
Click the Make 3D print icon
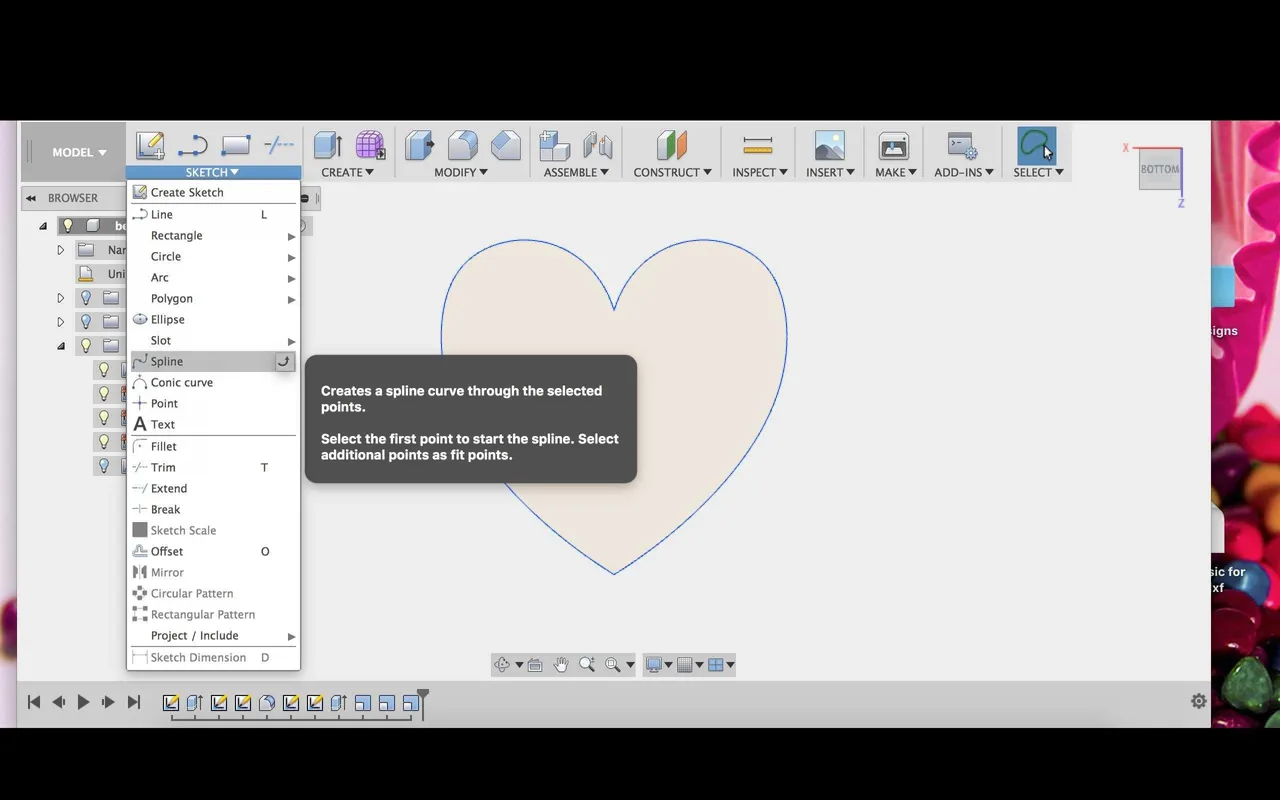pos(893,146)
